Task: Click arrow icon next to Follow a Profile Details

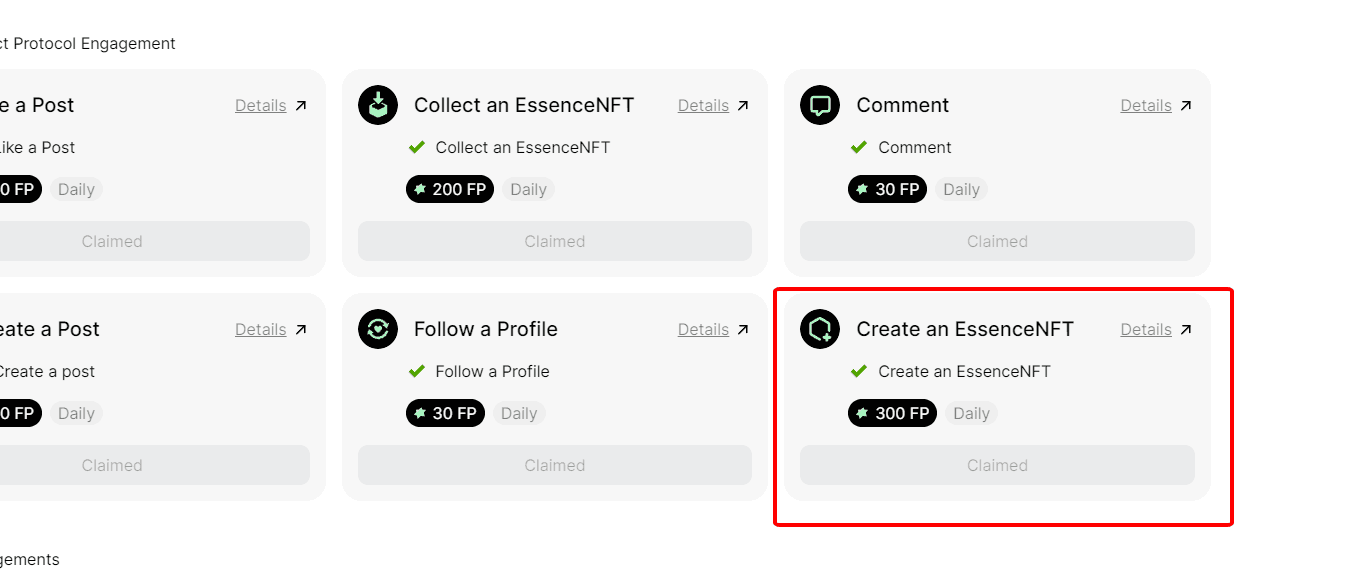Action: [743, 329]
